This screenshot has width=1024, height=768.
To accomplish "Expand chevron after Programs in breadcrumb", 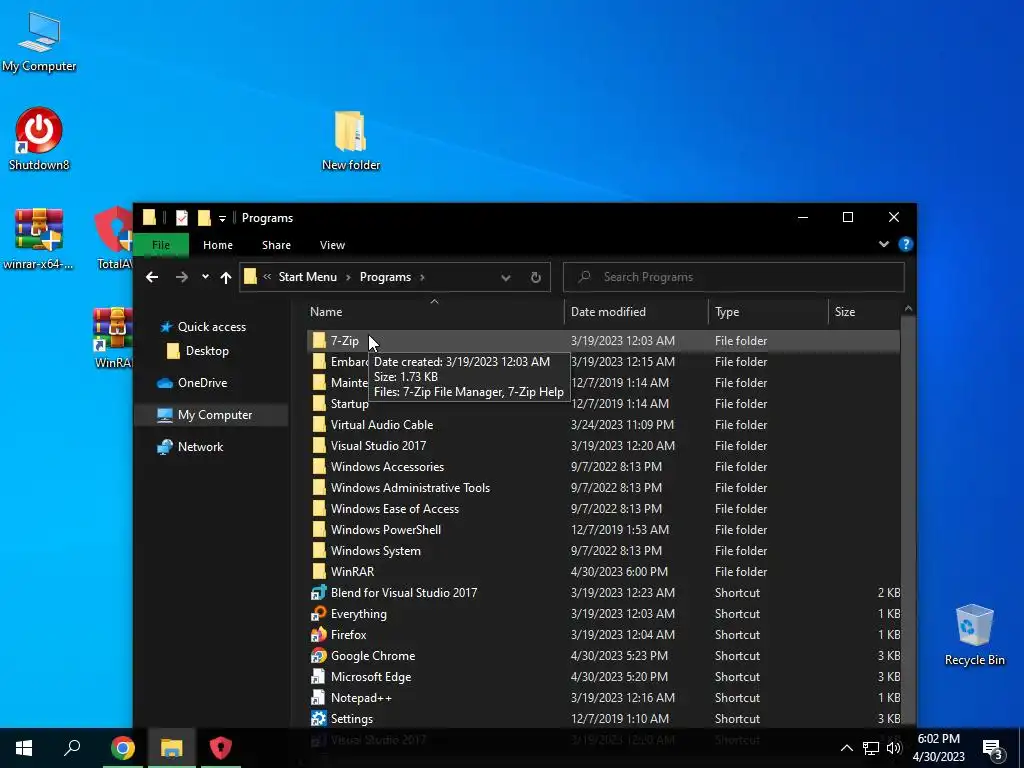I will [423, 278].
